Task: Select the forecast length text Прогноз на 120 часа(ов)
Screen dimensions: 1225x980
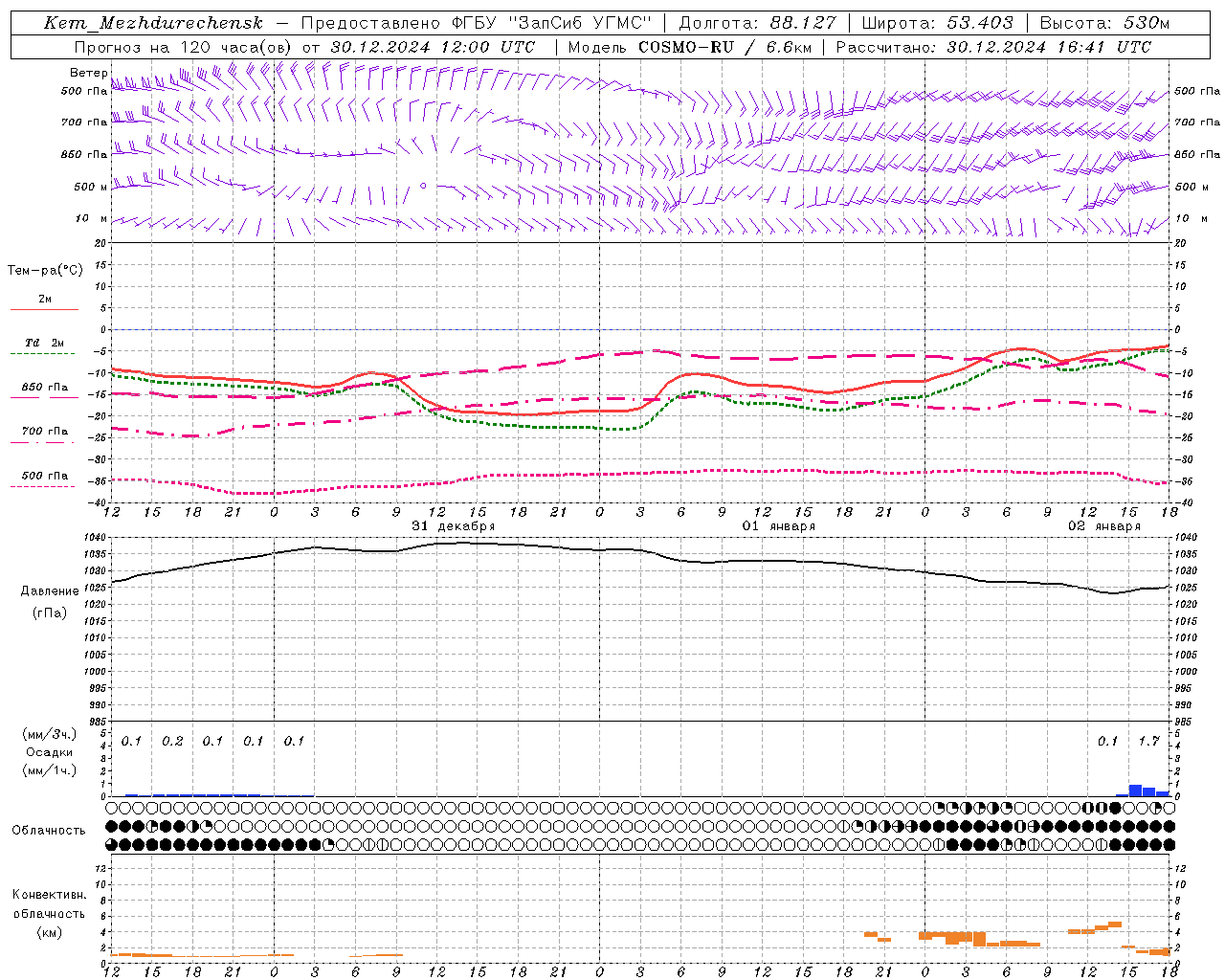Action: click(x=184, y=47)
